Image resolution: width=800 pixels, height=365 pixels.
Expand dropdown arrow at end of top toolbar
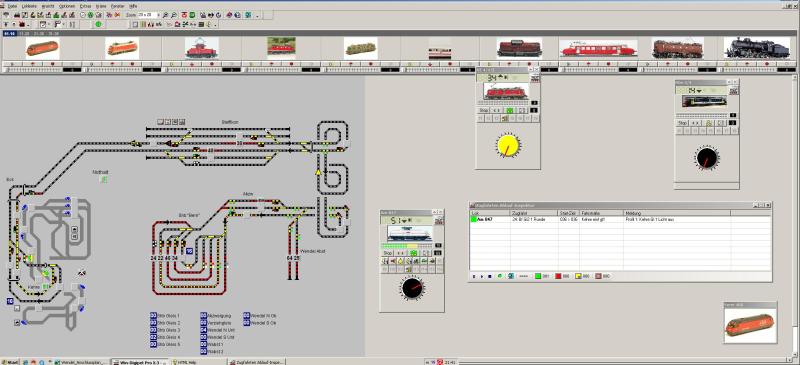tap(258, 16)
